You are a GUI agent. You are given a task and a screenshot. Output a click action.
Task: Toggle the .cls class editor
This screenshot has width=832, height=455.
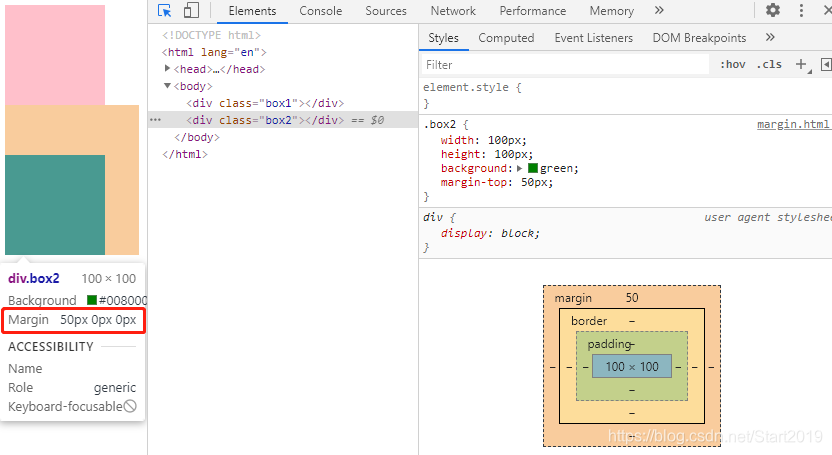[769, 64]
